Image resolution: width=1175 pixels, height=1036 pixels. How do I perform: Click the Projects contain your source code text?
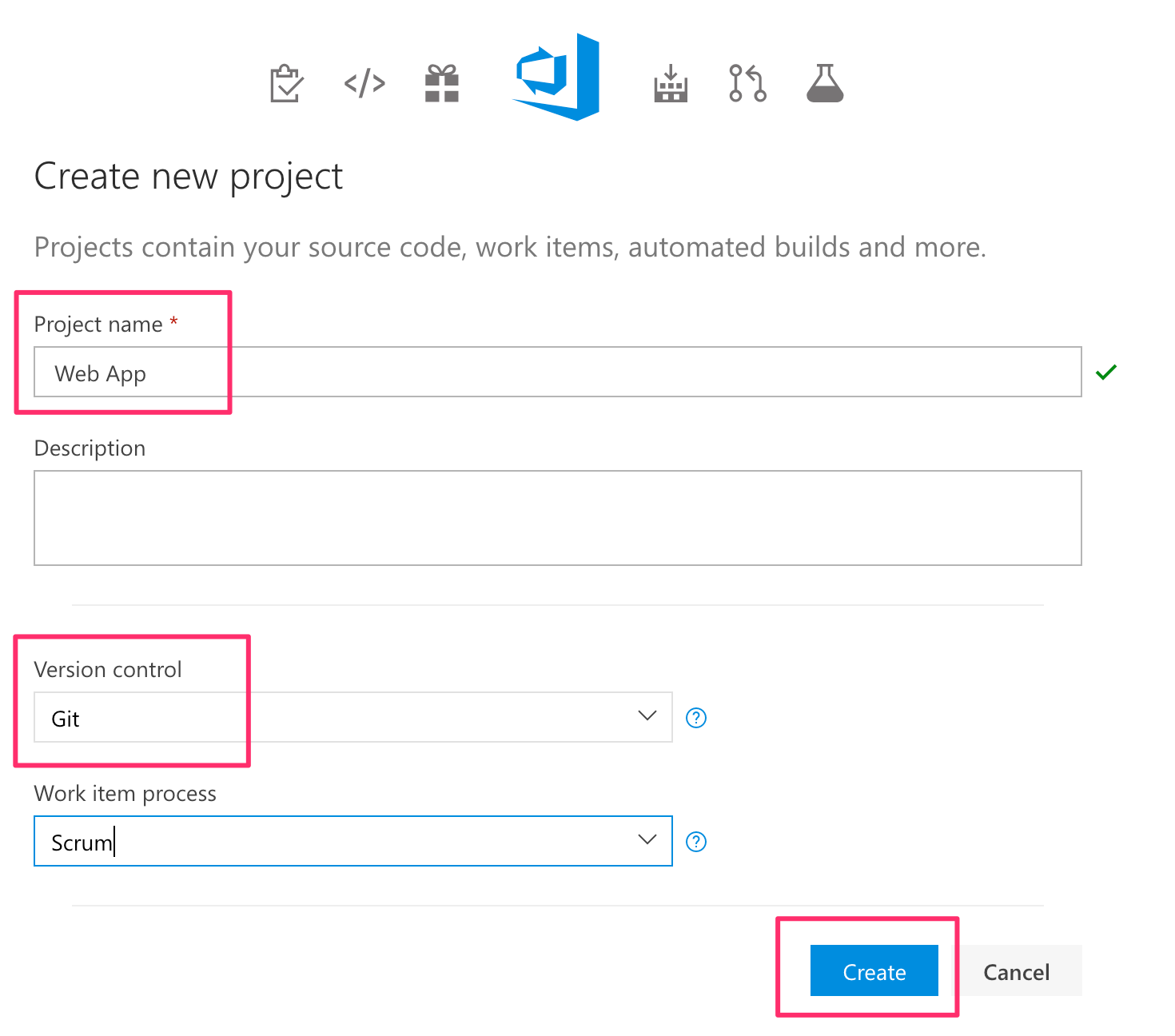[510, 248]
